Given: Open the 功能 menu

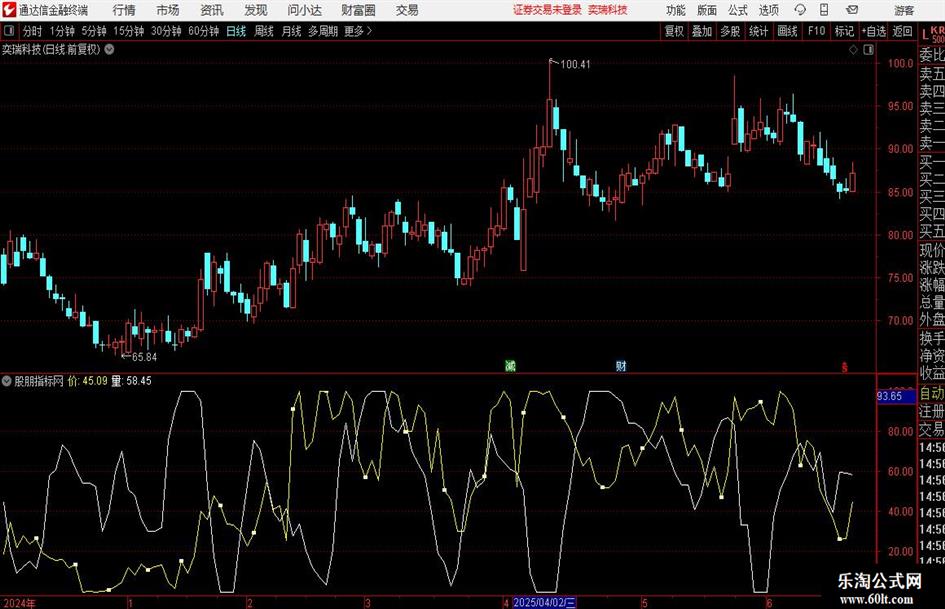Looking at the screenshot, I should (x=676, y=10).
